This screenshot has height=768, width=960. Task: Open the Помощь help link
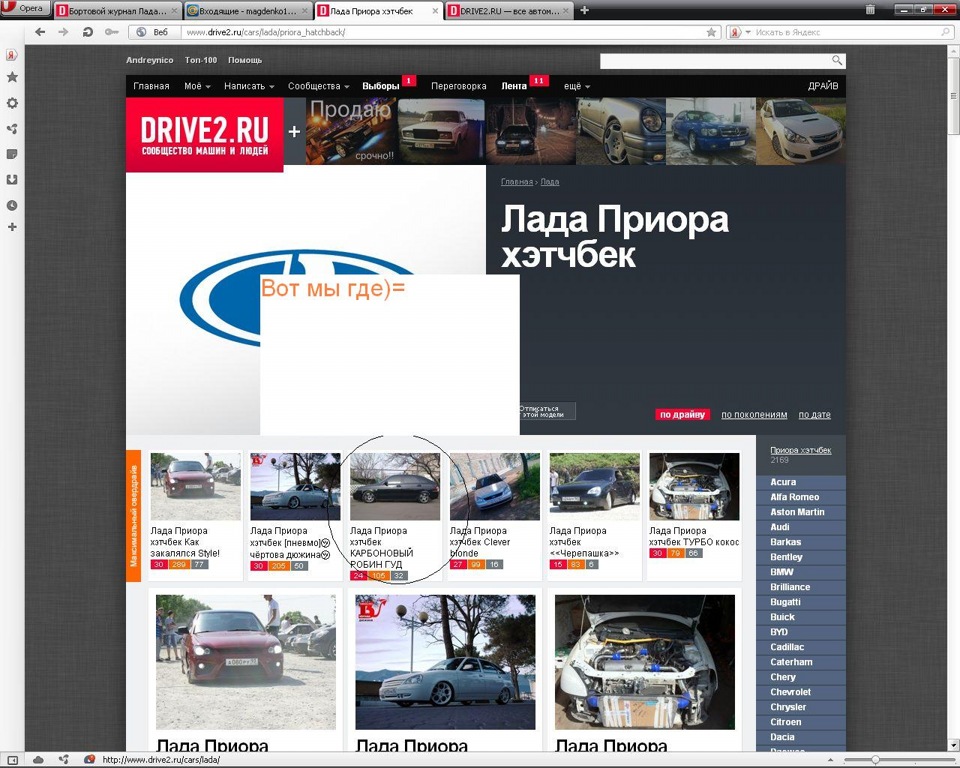245,60
